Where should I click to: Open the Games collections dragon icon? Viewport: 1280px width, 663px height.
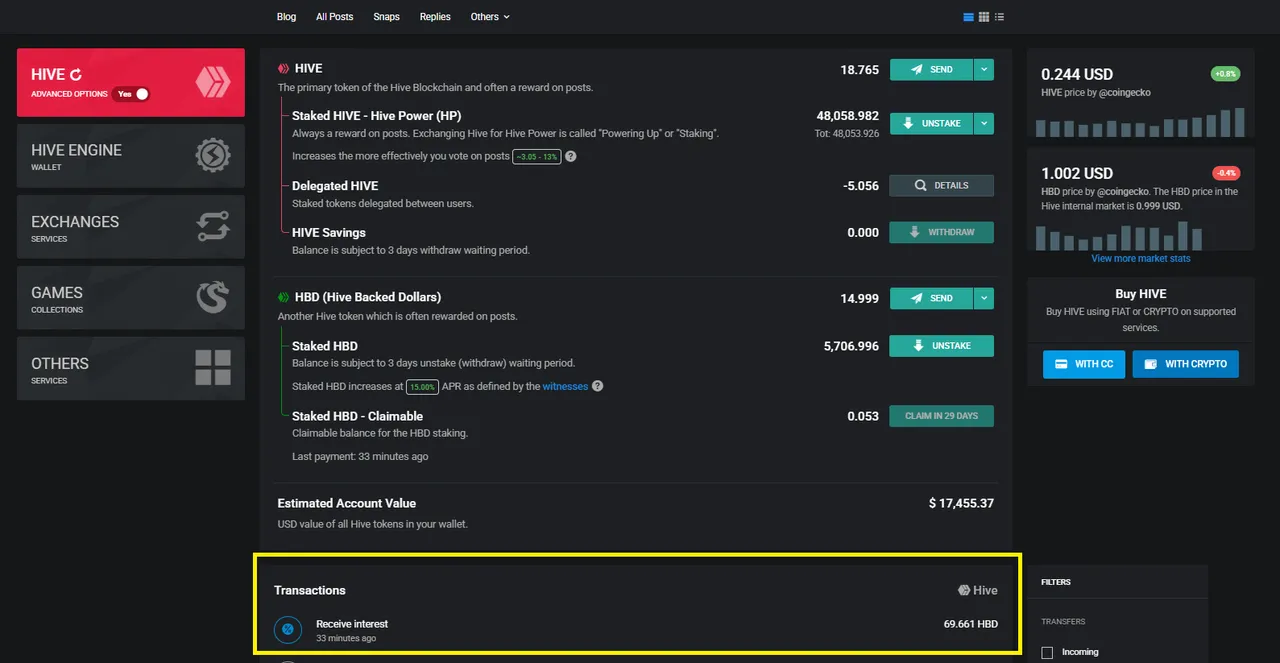(212, 297)
